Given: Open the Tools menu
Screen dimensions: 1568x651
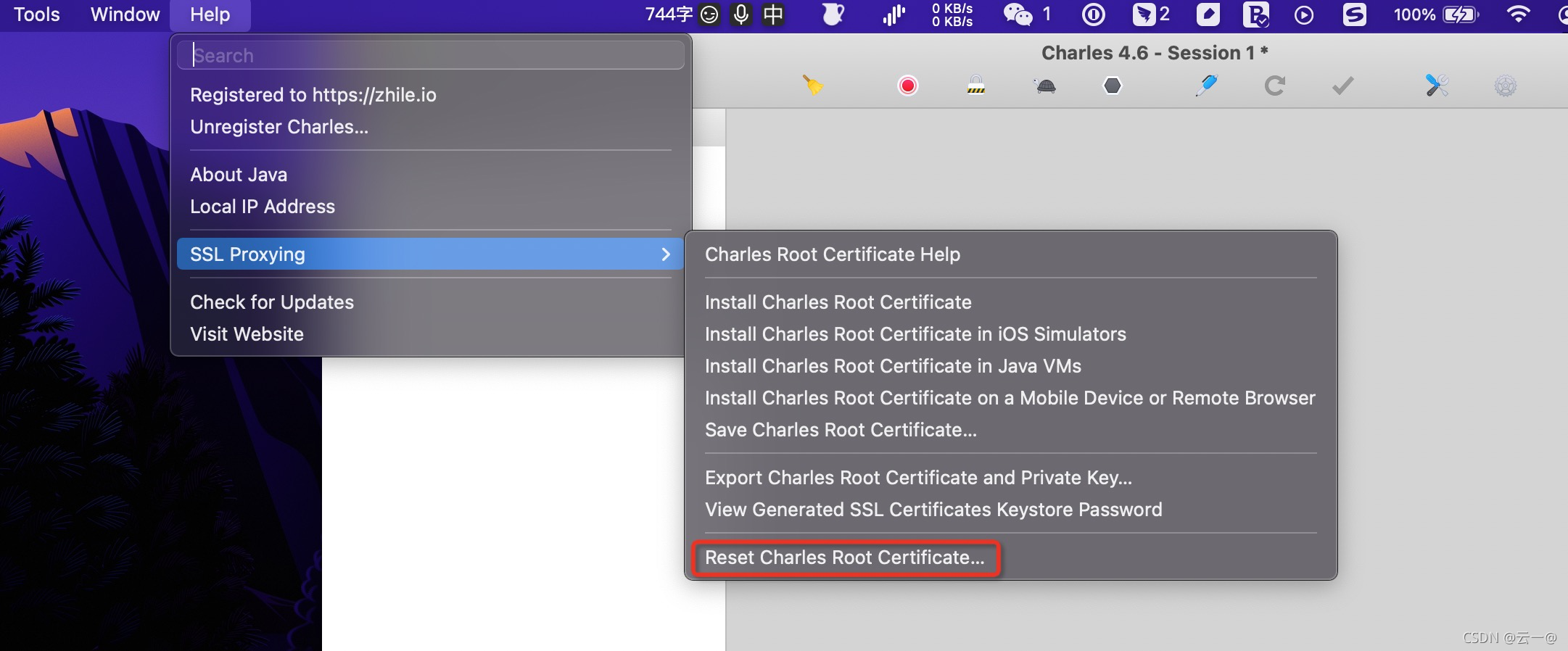Looking at the screenshot, I should click(37, 14).
